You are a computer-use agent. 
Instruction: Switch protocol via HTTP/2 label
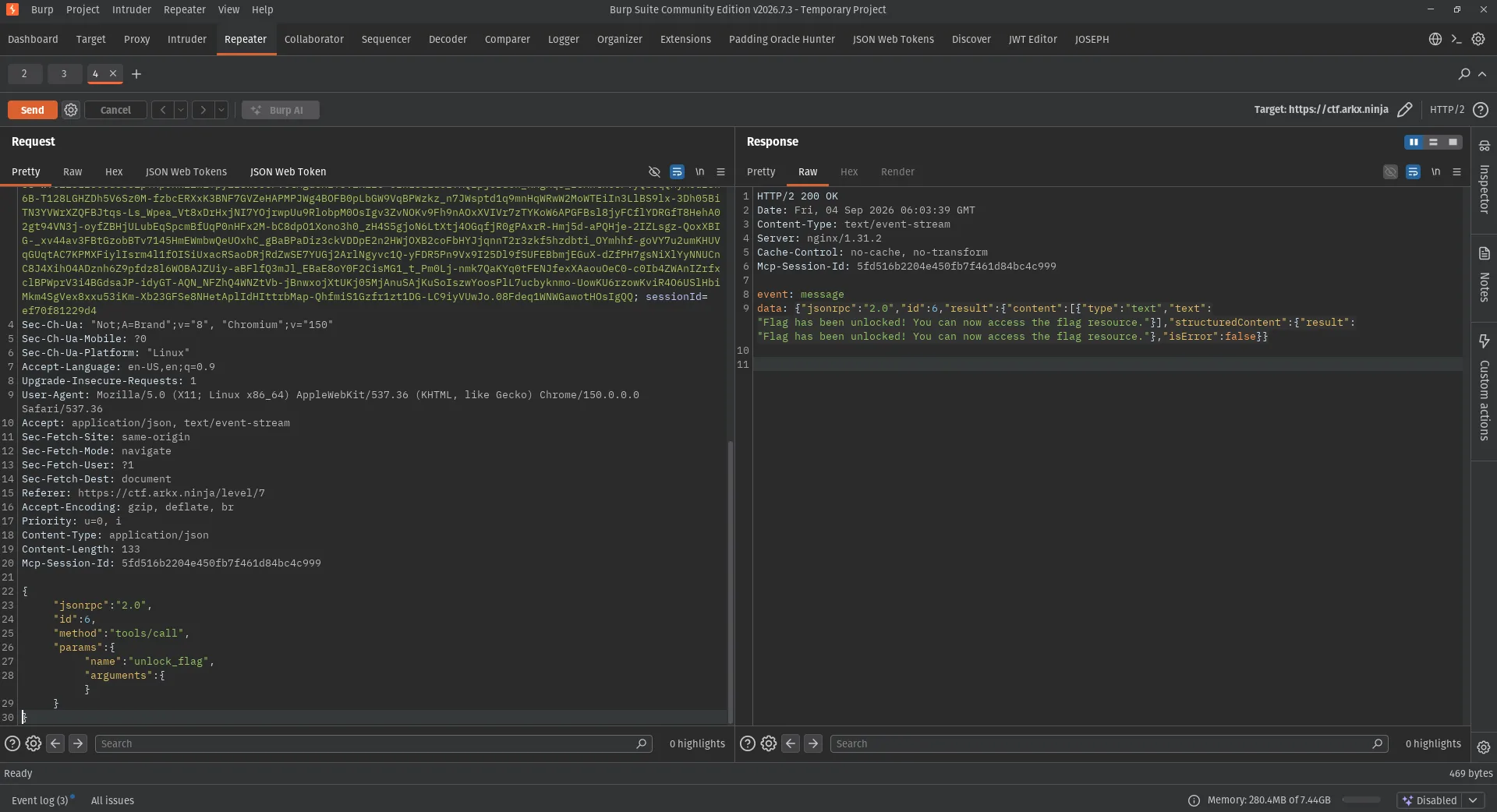1447,110
